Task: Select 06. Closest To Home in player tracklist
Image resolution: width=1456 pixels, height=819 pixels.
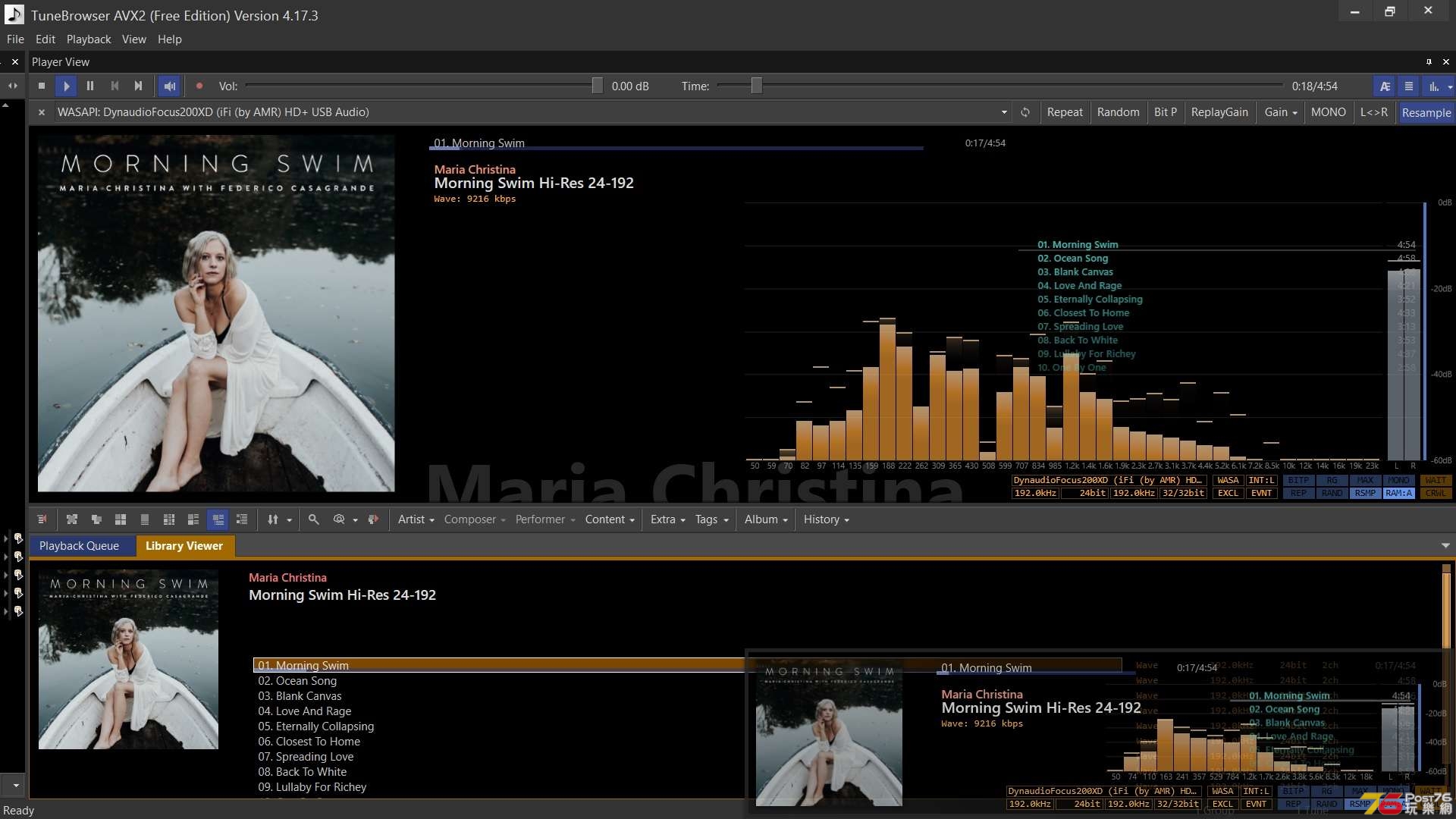Action: click(x=1084, y=313)
